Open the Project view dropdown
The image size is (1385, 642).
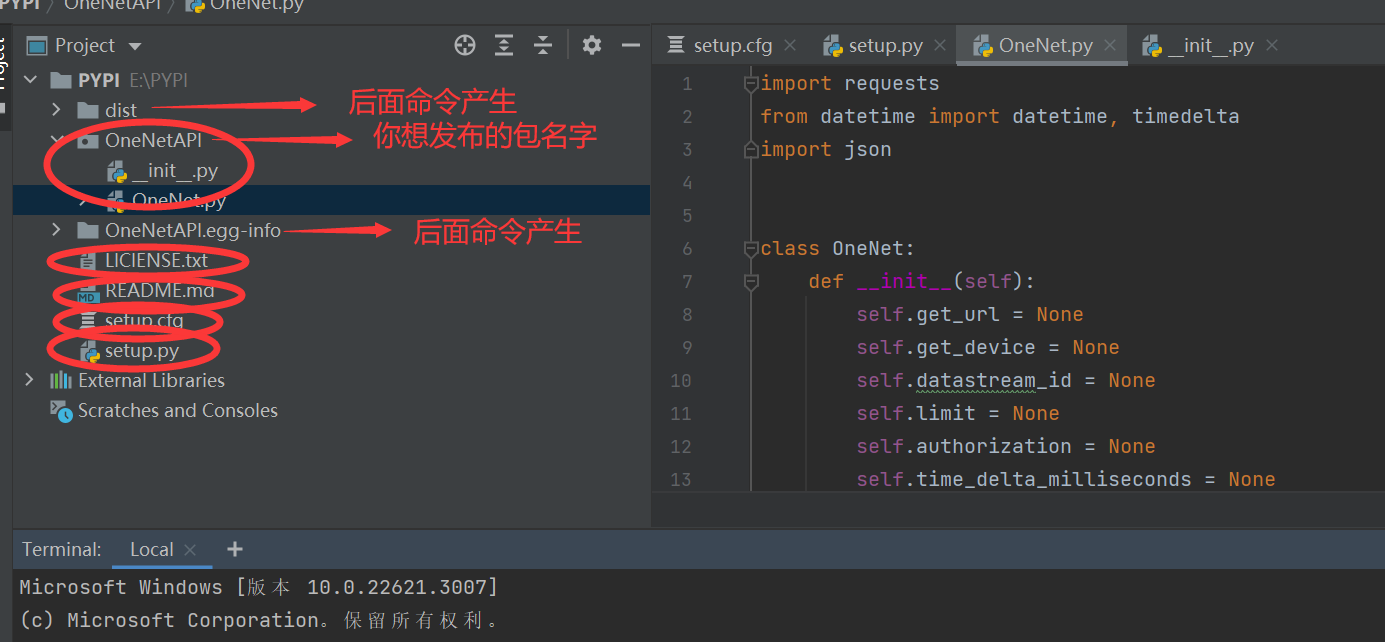click(135, 46)
